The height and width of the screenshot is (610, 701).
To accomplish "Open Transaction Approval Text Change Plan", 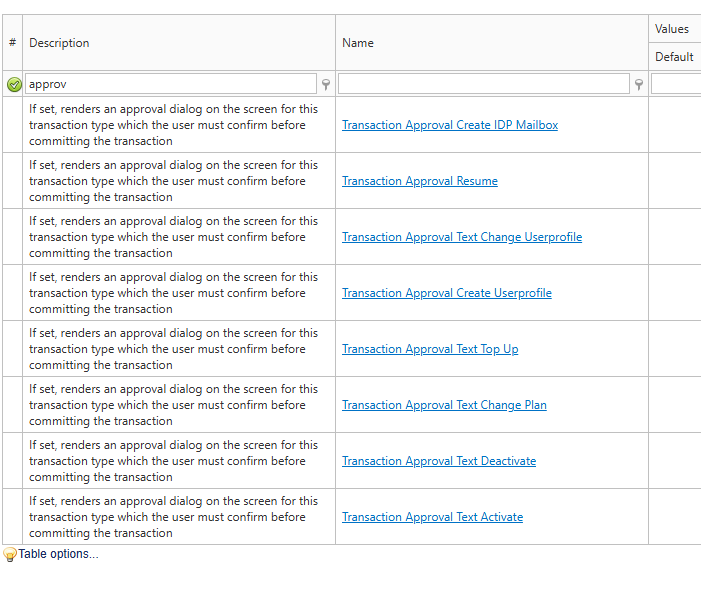I will tap(444, 405).
